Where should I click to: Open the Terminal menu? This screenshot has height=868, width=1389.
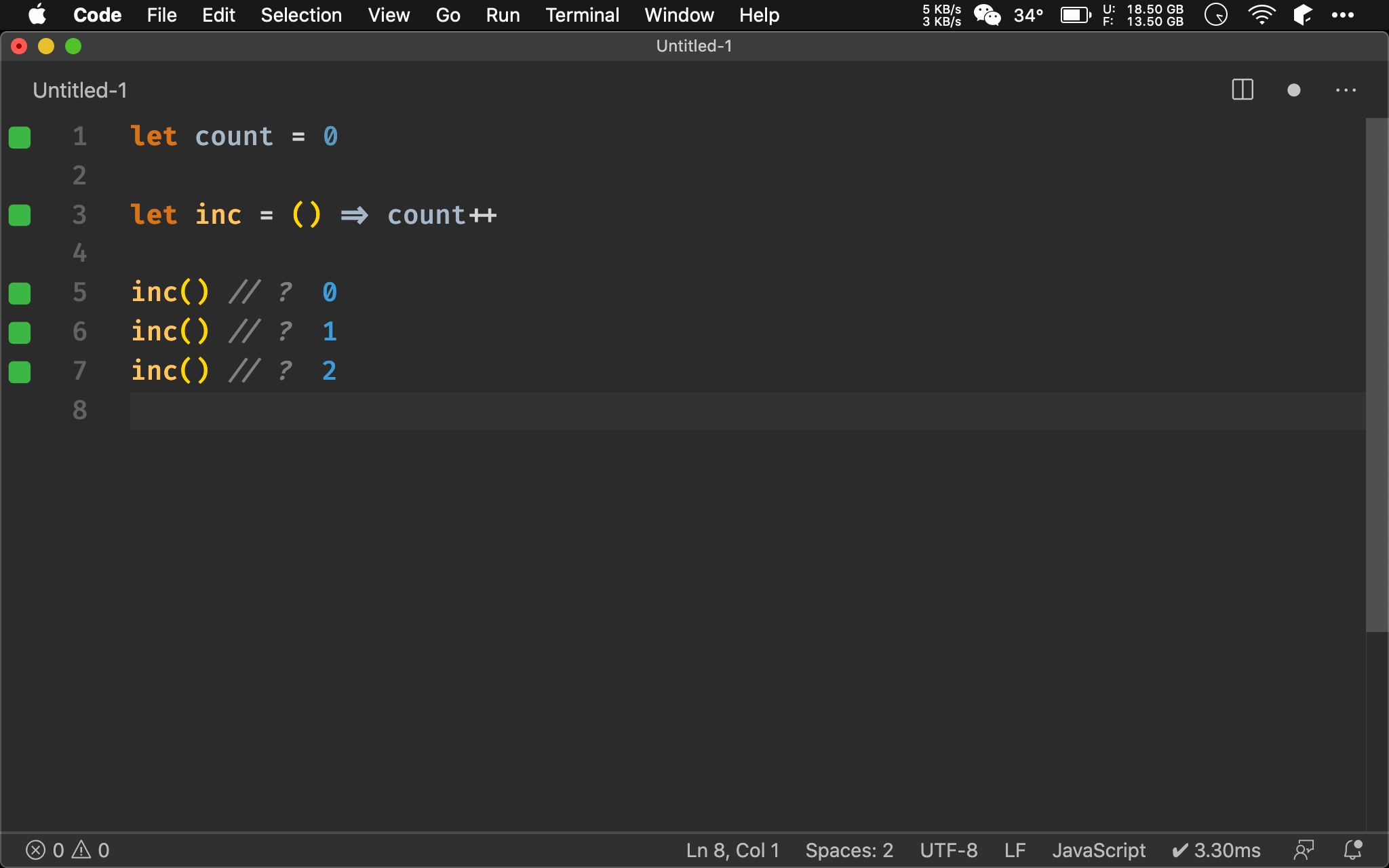(582, 15)
